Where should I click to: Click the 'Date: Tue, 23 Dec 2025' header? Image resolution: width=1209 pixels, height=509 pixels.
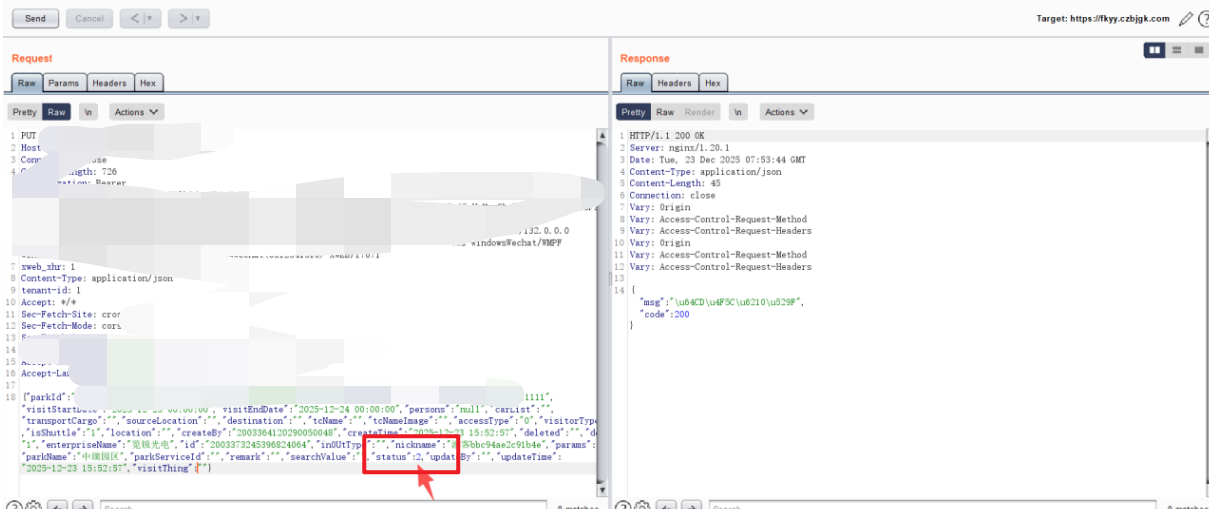pos(717,160)
